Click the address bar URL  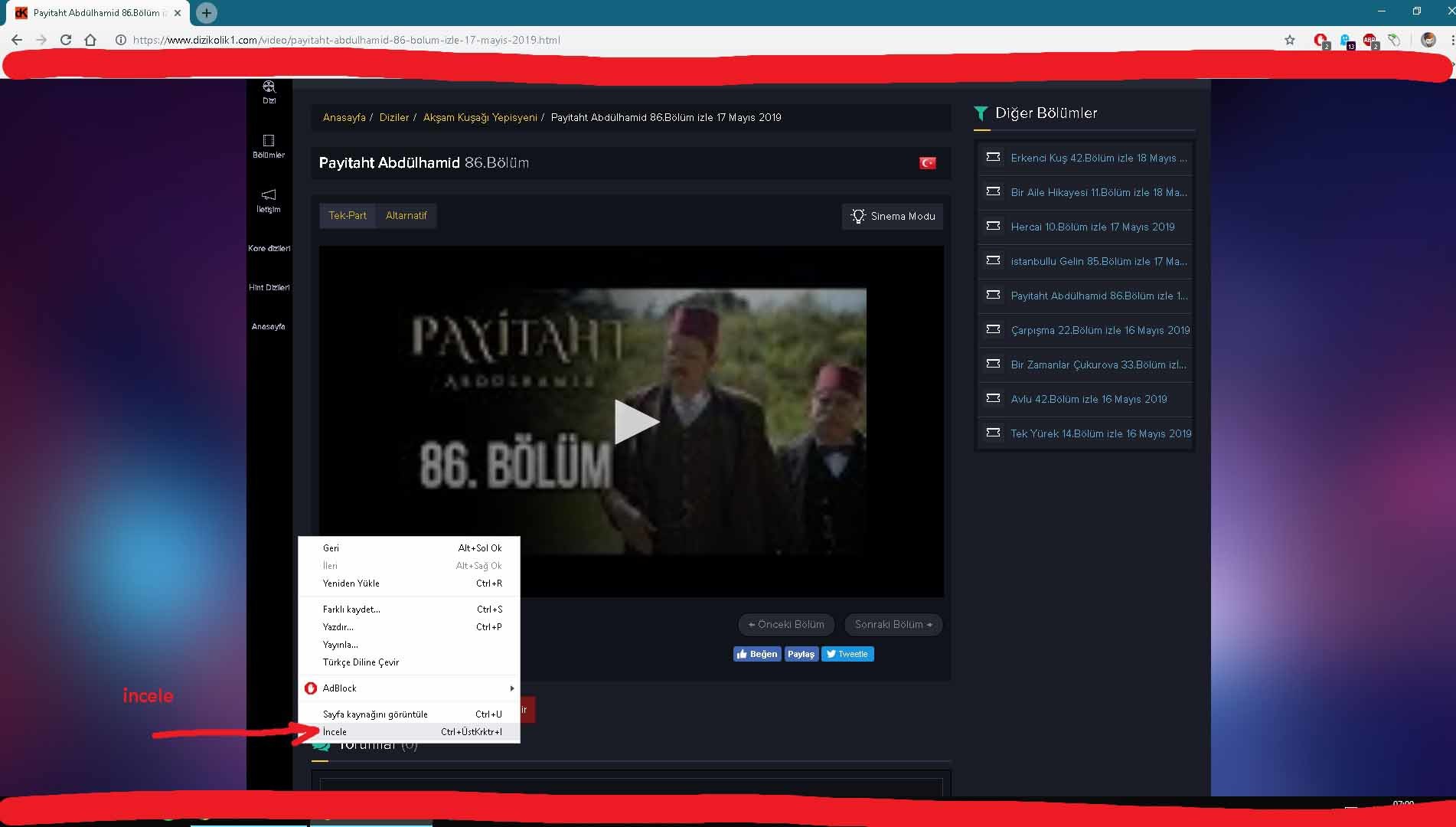pos(346,40)
